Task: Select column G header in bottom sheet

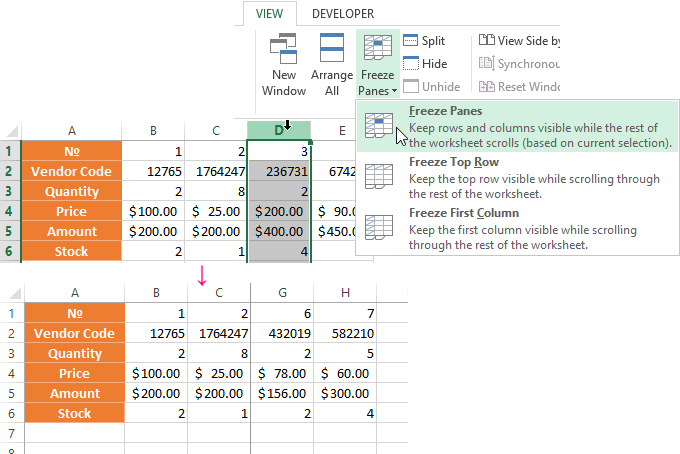Action: (x=281, y=293)
